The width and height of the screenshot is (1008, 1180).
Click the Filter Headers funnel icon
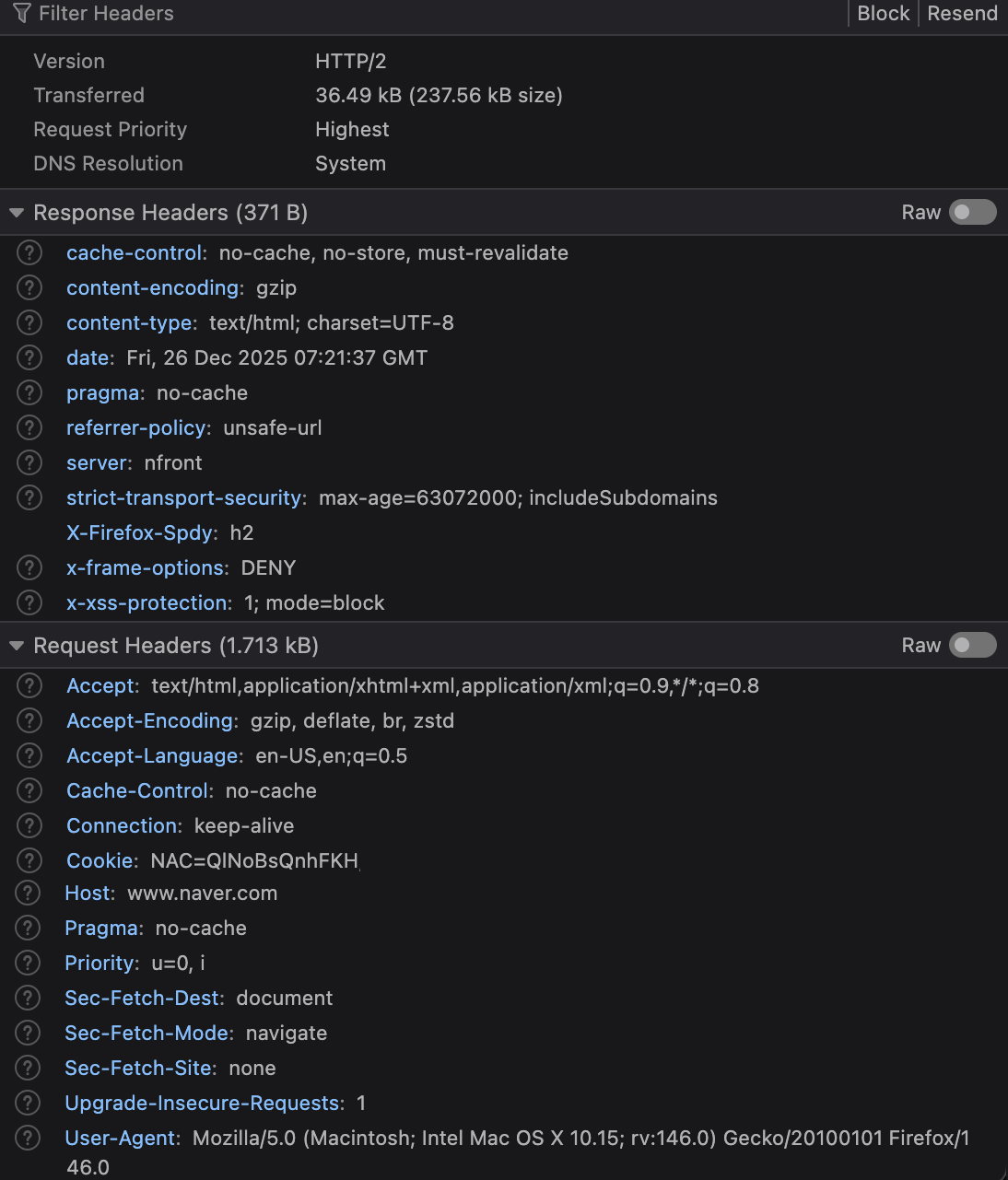click(22, 13)
